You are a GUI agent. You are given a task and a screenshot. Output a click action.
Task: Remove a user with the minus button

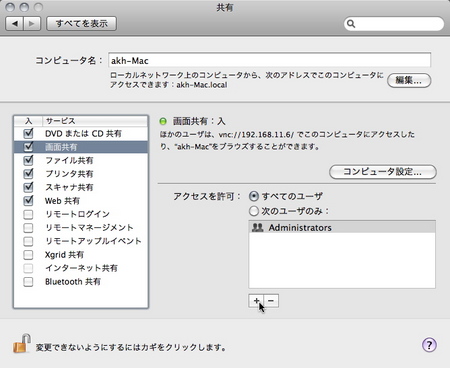pyautogui.click(x=271, y=301)
